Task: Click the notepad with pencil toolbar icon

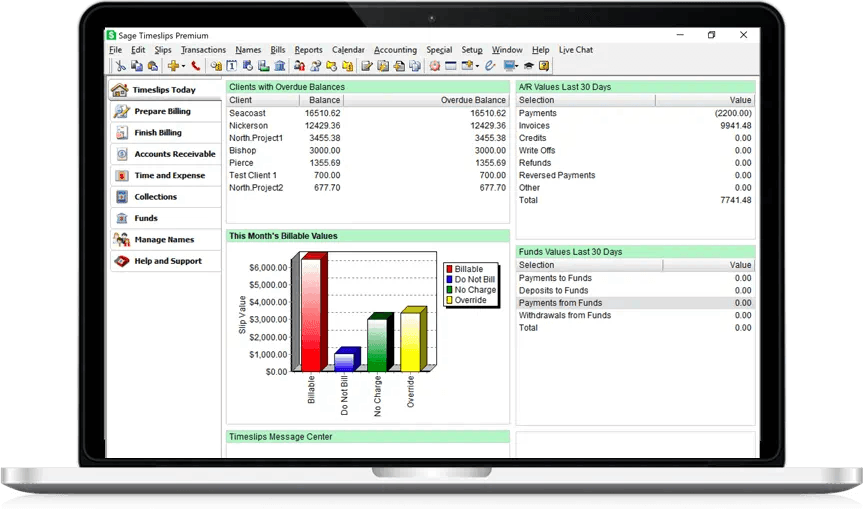Action: coord(367,66)
